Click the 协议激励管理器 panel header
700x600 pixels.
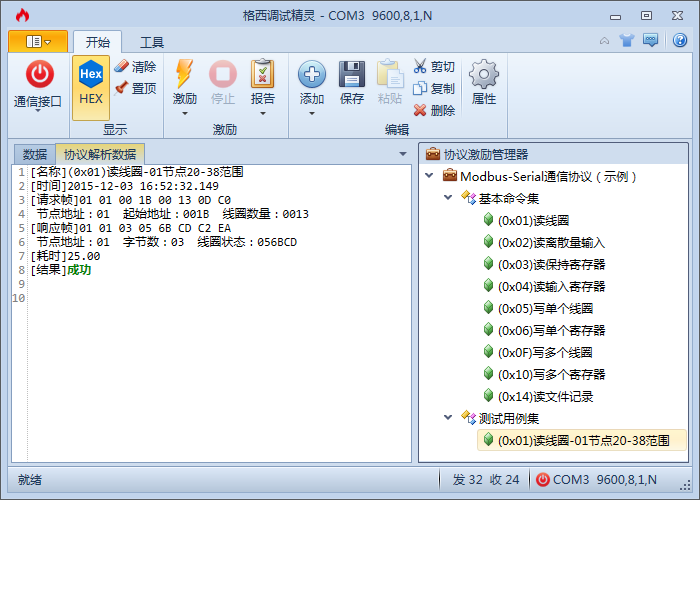coord(554,154)
